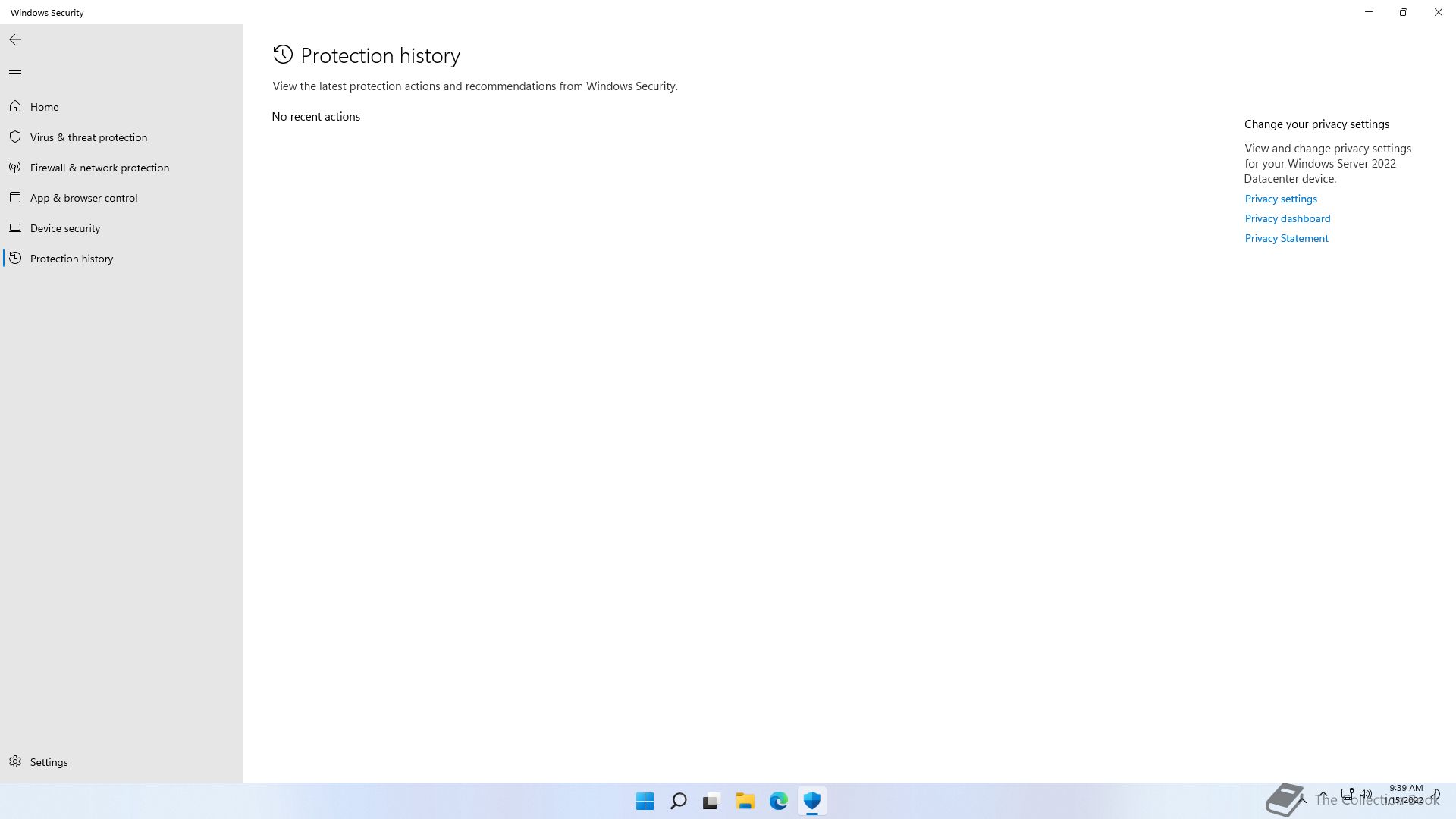The width and height of the screenshot is (1456, 819).
Task: Launch File Explorer from taskbar
Action: point(745,801)
